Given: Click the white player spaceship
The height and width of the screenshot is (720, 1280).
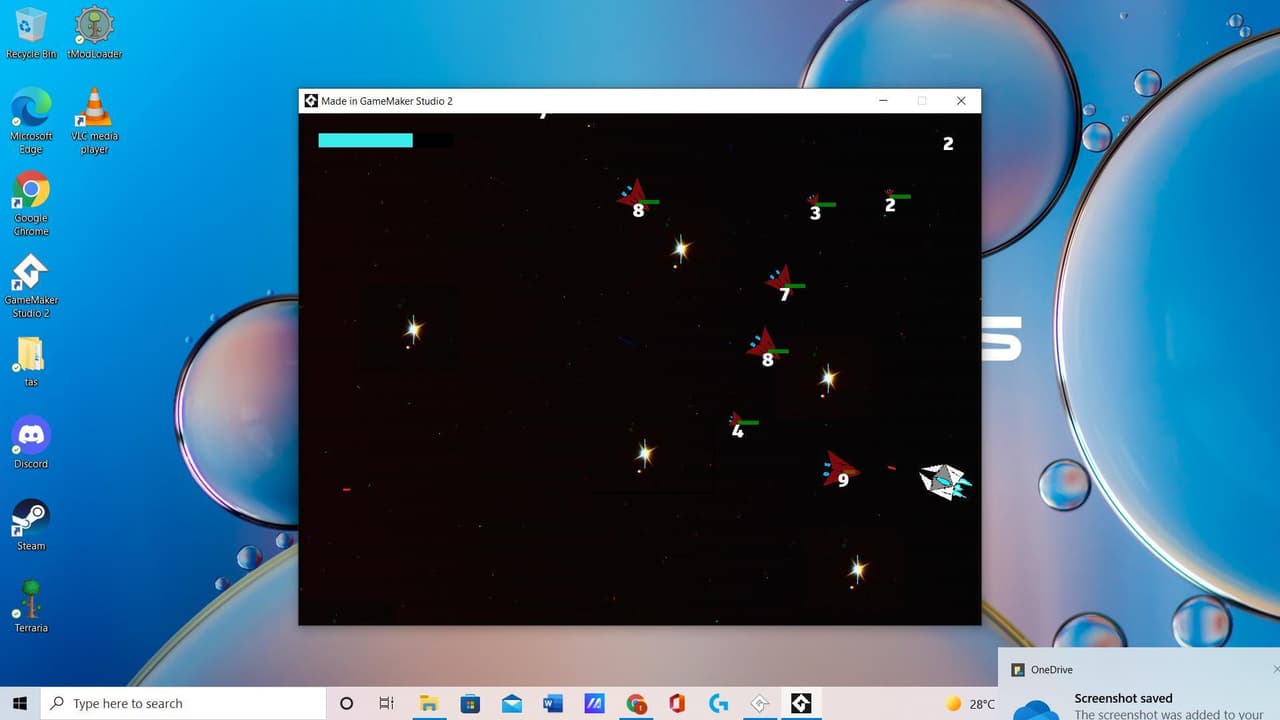Looking at the screenshot, I should [x=945, y=481].
